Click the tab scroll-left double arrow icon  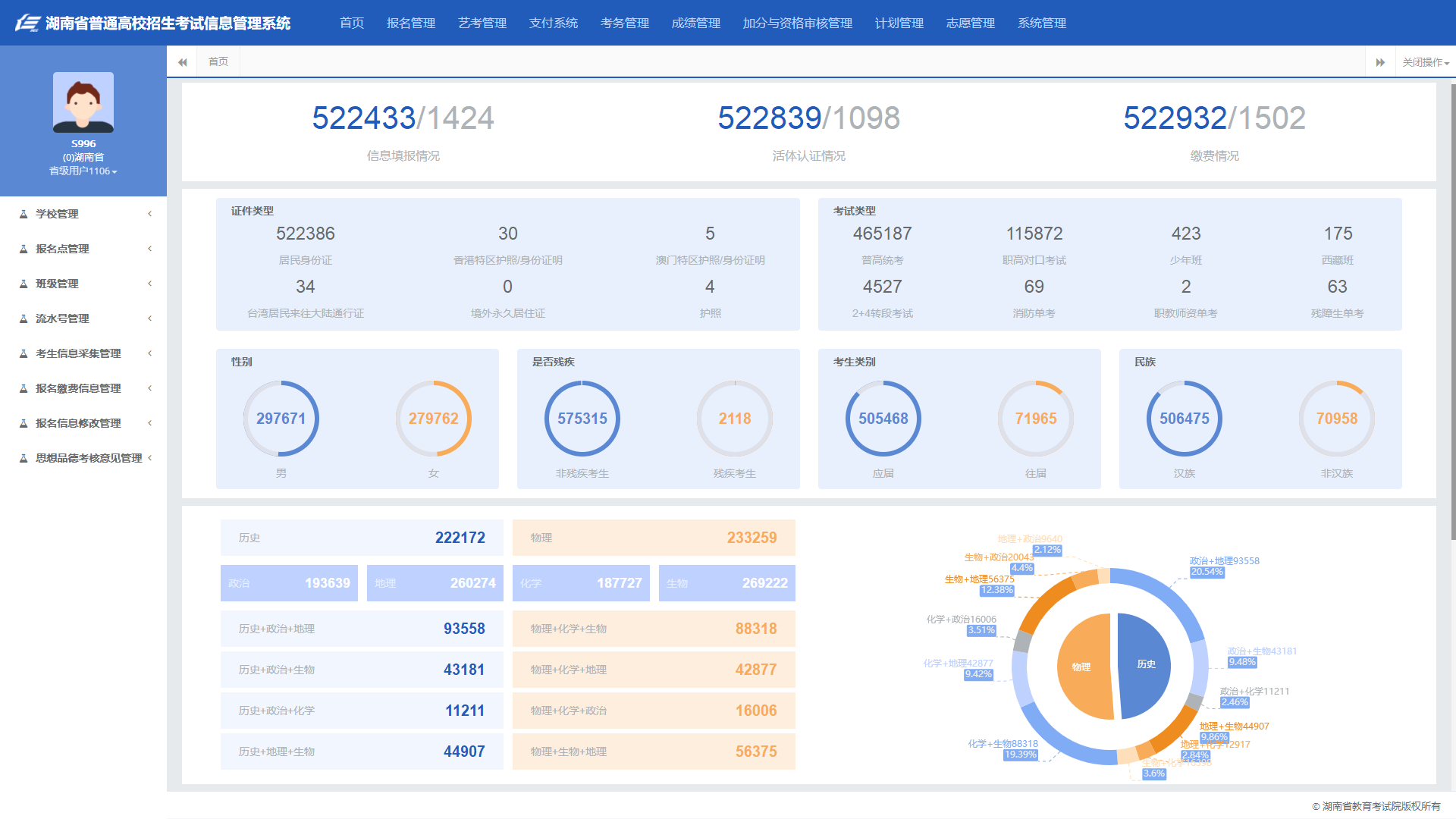pyautogui.click(x=182, y=62)
